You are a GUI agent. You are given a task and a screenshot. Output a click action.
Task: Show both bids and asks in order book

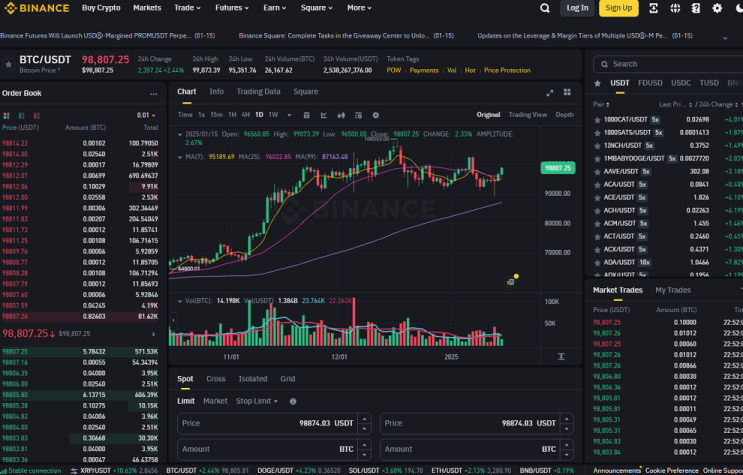click(x=6, y=116)
